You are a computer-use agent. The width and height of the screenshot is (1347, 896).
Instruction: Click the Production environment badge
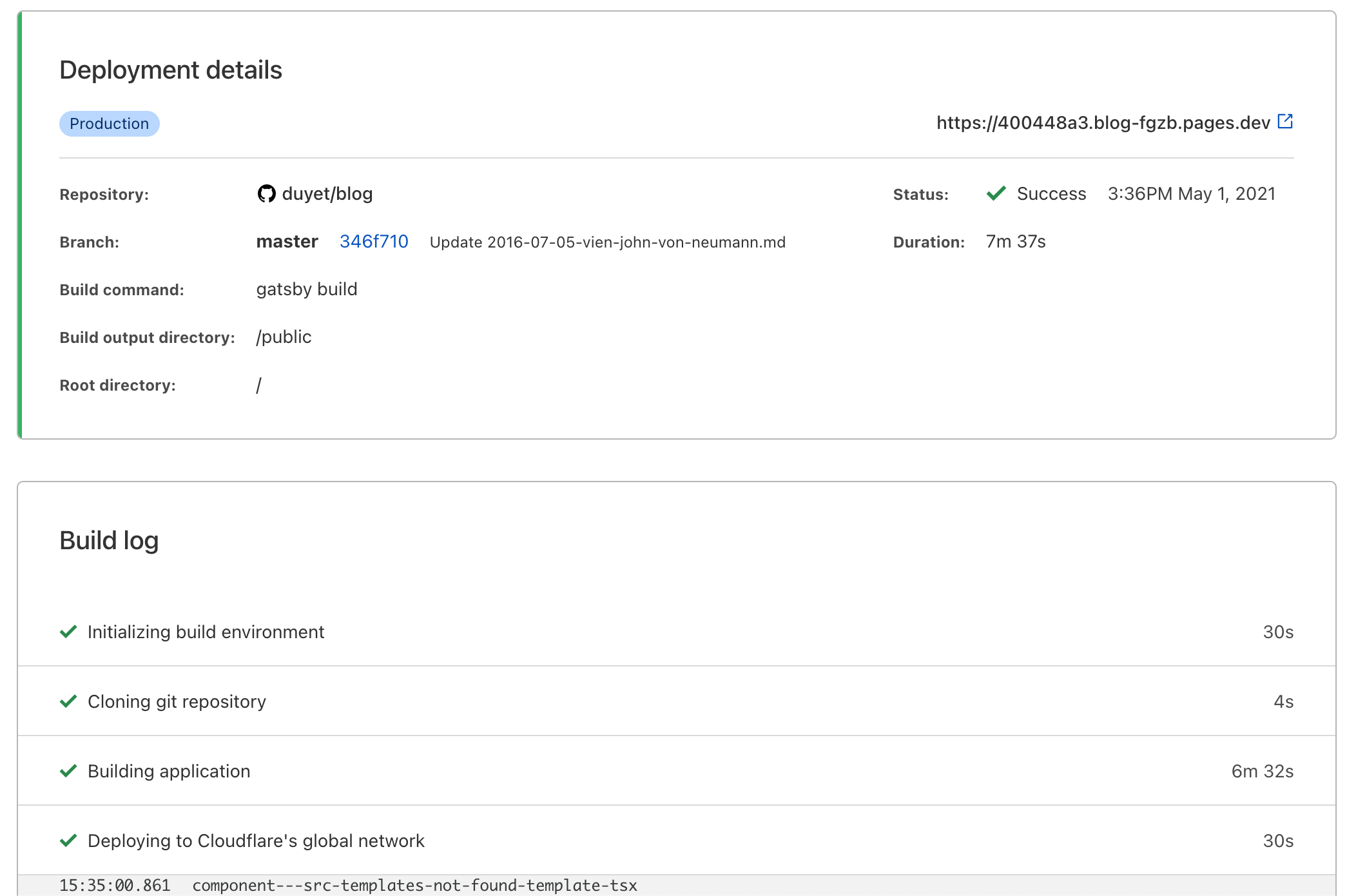point(109,124)
